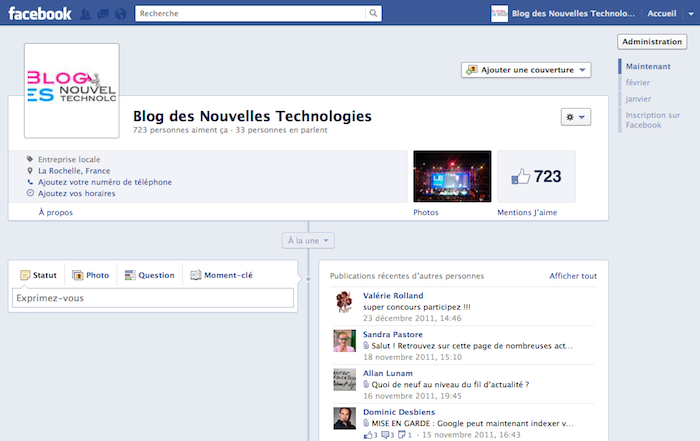Click Ajoutez vos horaires link
The width and height of the screenshot is (700, 441).
pyautogui.click(x=76, y=193)
